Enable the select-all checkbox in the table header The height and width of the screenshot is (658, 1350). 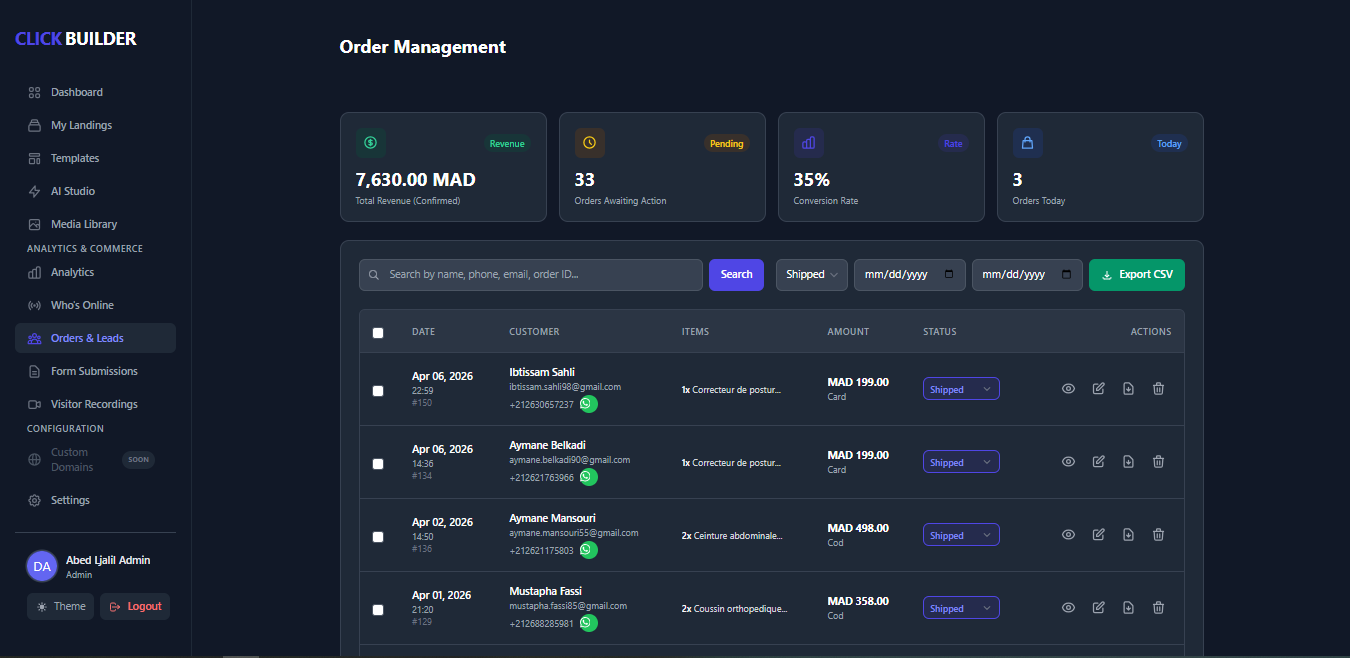coord(378,332)
